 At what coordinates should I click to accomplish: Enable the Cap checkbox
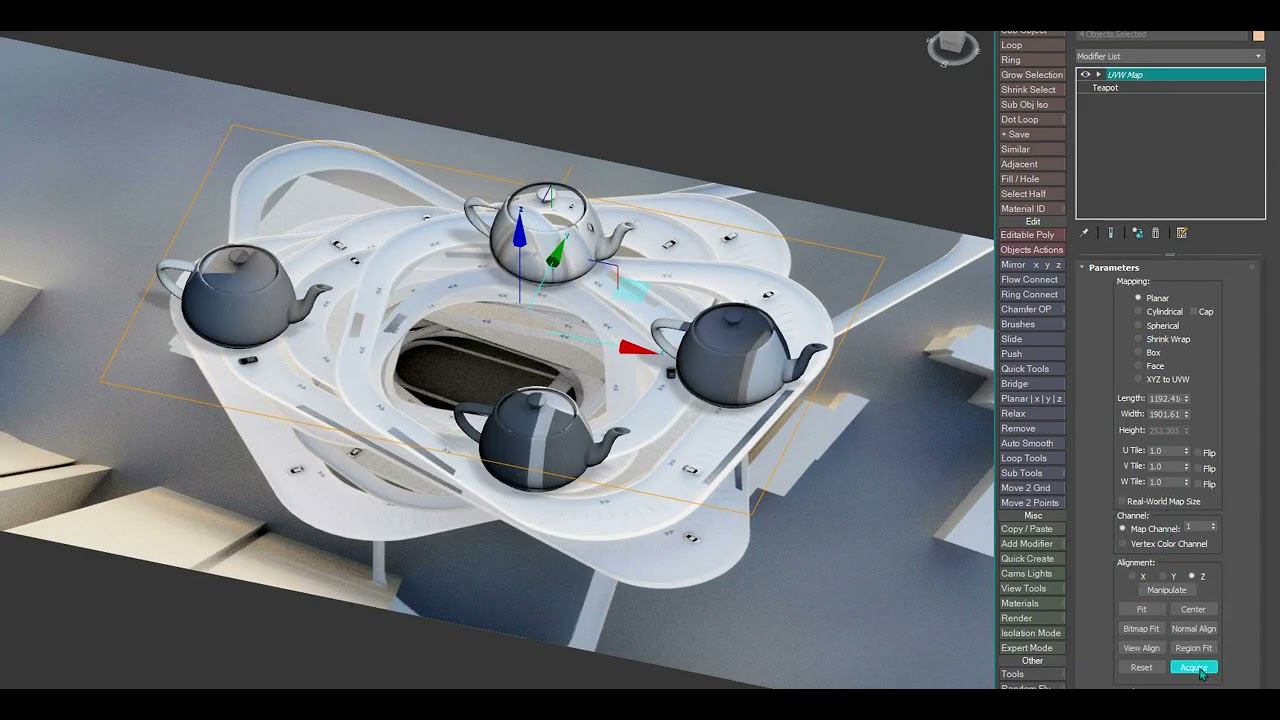click(1194, 311)
